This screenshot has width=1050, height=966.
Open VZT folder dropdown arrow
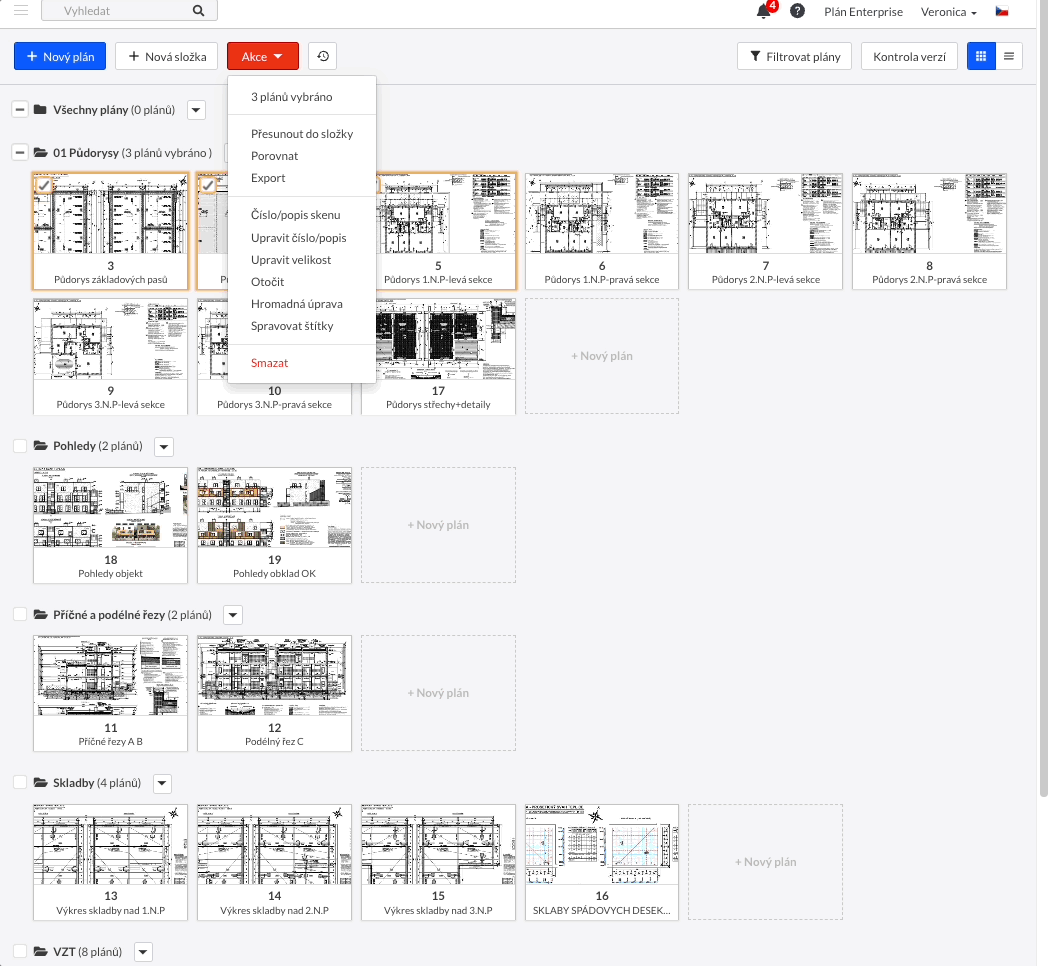tap(143, 952)
